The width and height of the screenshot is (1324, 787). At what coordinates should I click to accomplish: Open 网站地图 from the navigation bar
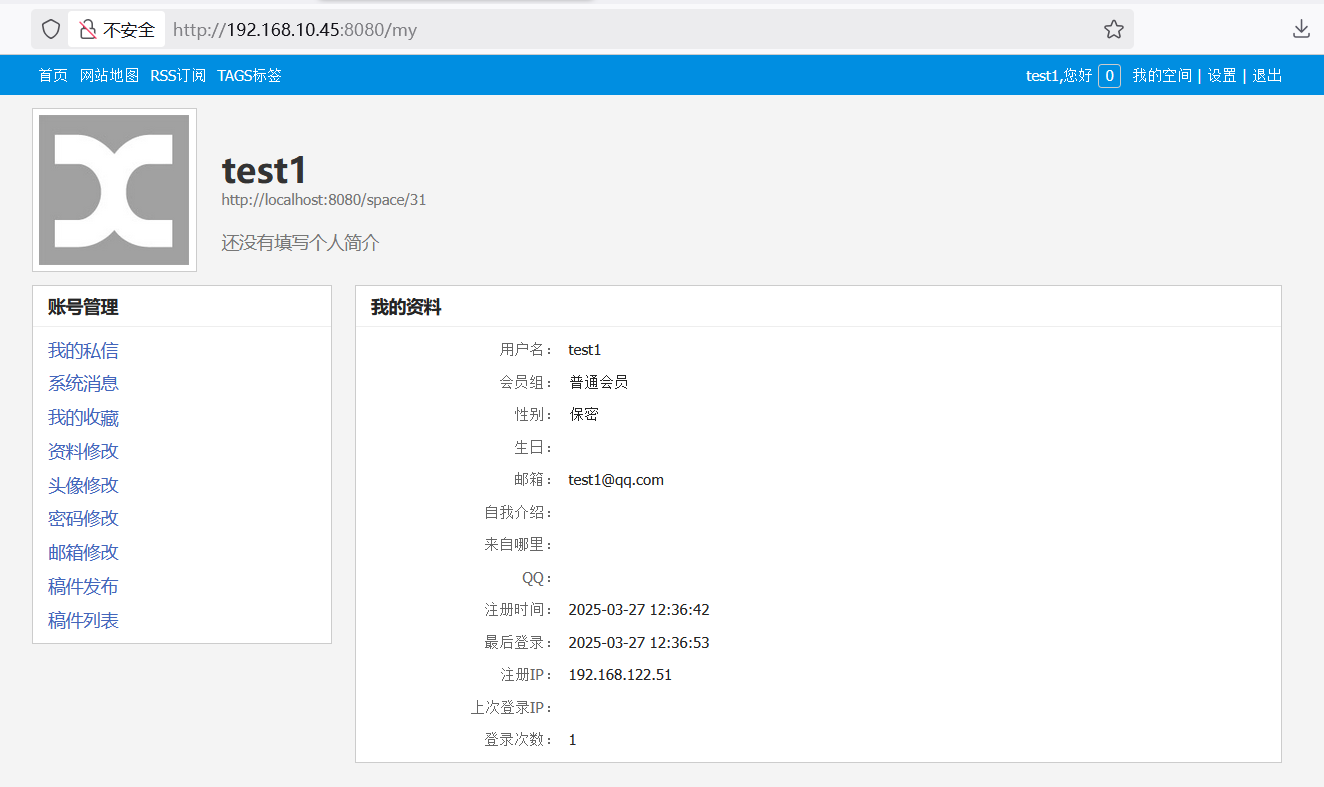[109, 76]
